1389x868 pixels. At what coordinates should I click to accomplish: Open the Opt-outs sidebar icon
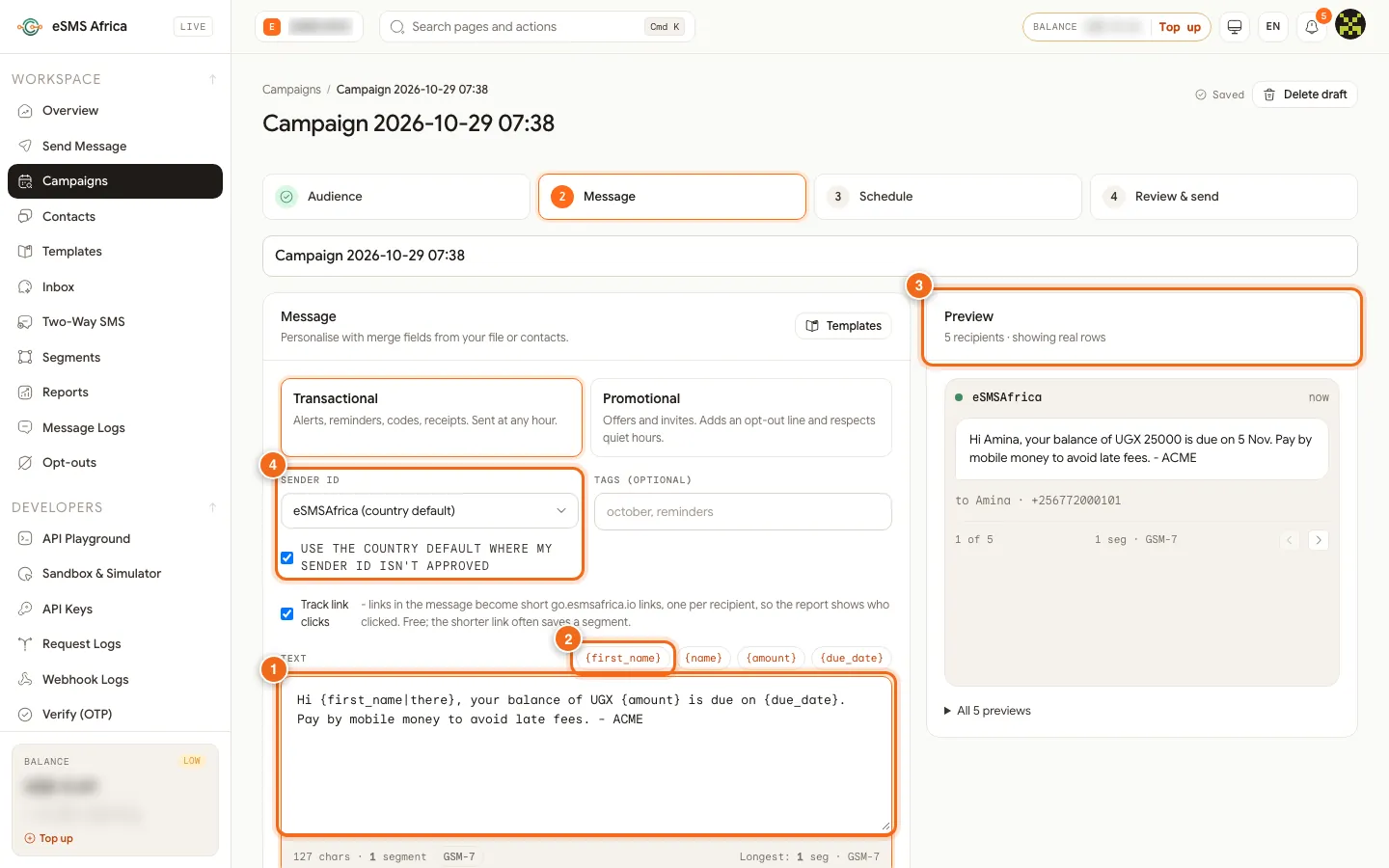pos(25,463)
